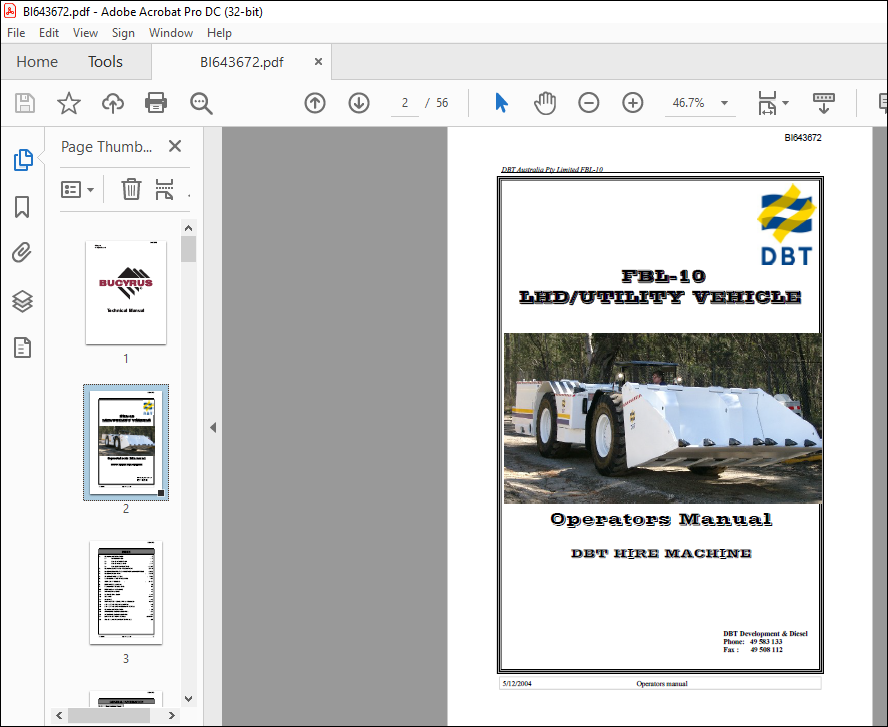Click 'LHD/UTILITY VEHICLE' title text
This screenshot has height=727, width=888.
[660, 297]
